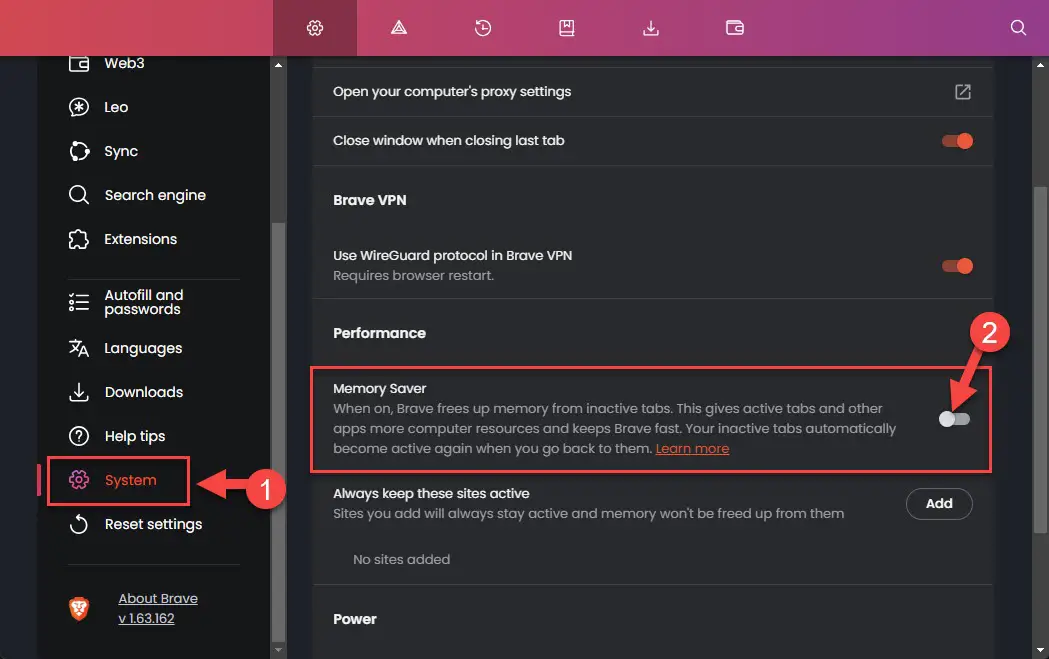Click the Always keep these sites active label
Screen dimensions: 1049x659
click(432, 493)
